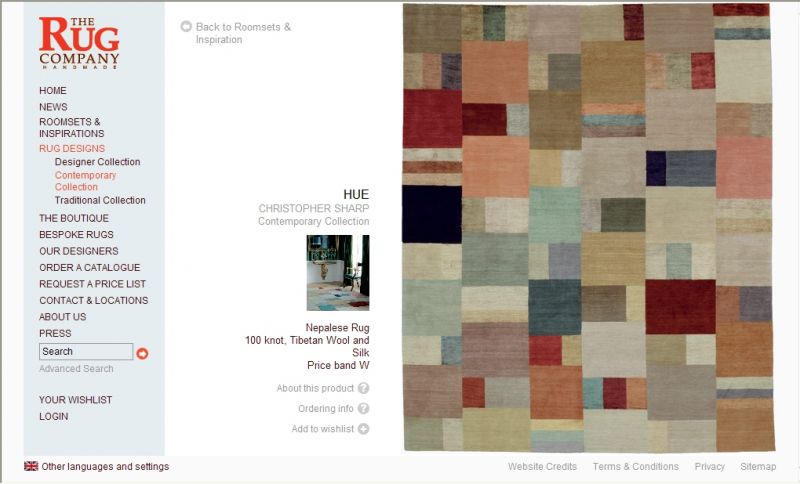
Task: Click The Rug Company logo
Action: point(79,43)
